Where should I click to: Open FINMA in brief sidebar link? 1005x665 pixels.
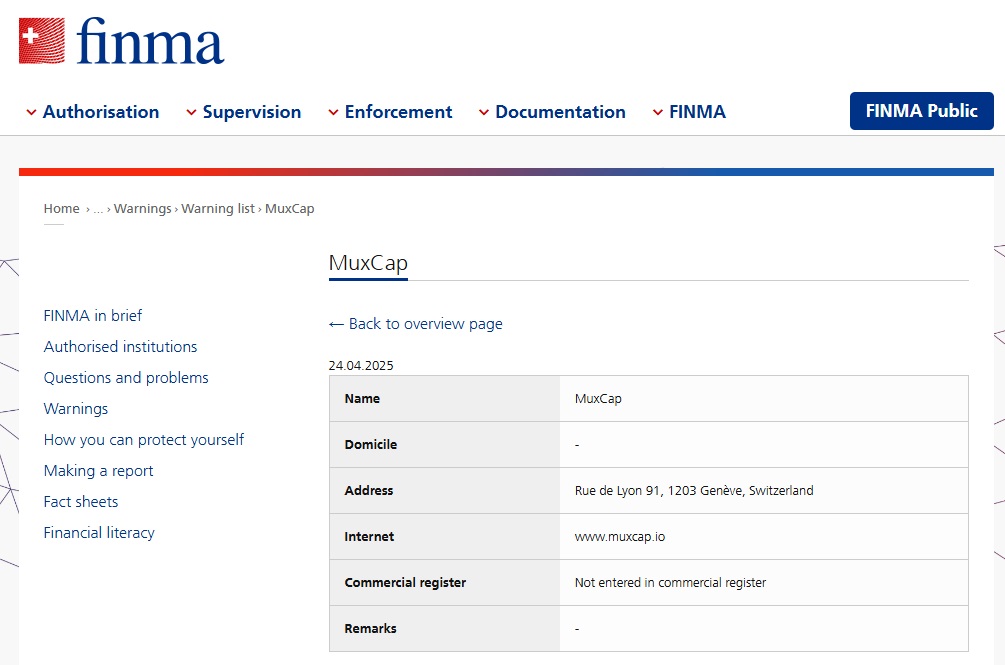pyautogui.click(x=93, y=316)
